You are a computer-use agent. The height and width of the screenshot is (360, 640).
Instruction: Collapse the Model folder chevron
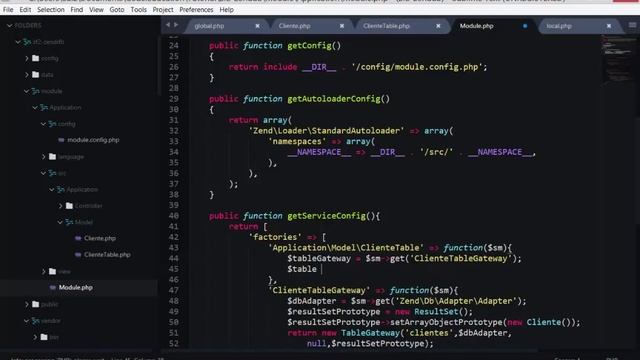[60, 222]
